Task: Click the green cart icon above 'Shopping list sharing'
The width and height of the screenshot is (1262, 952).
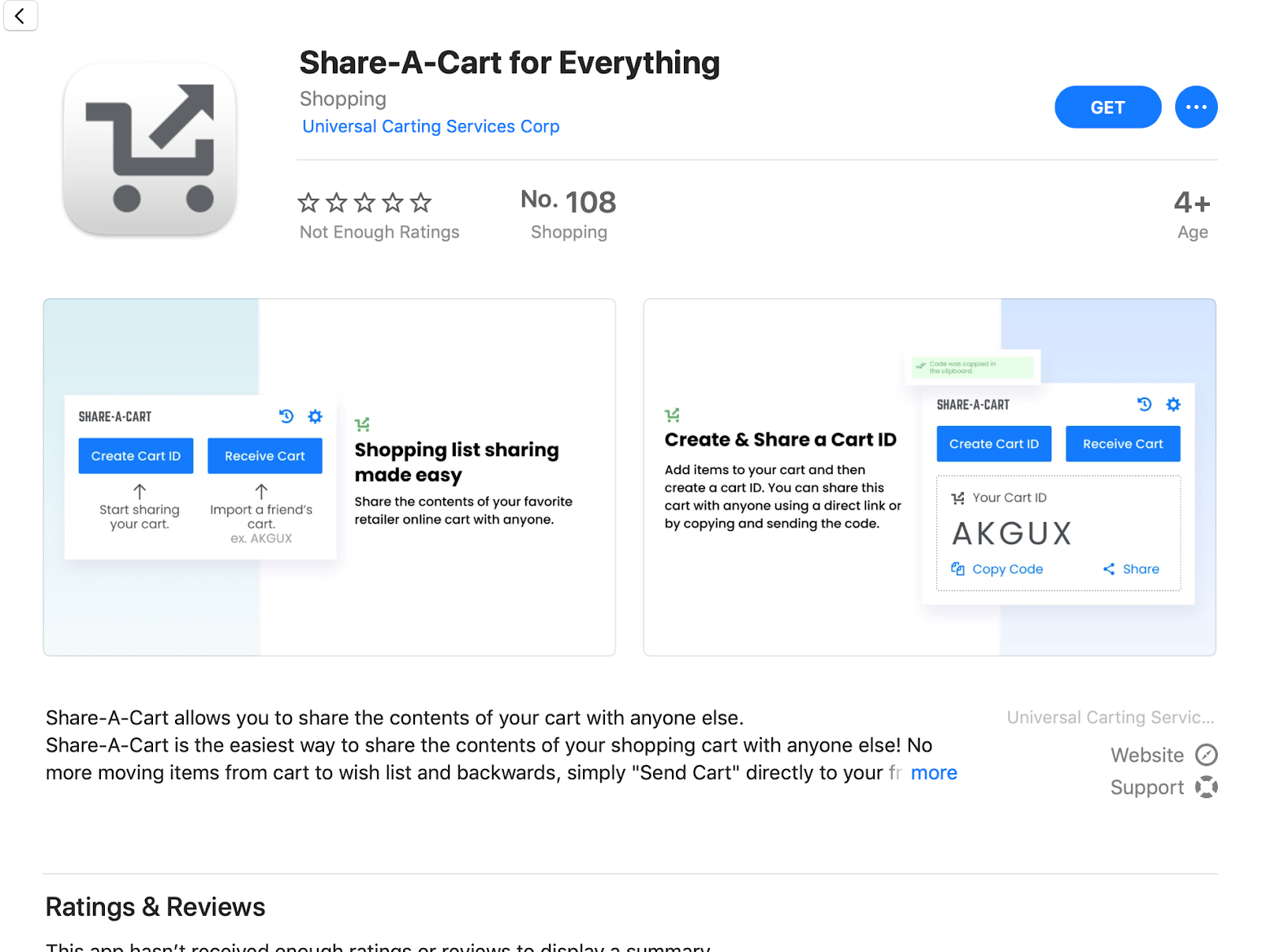Action: click(362, 425)
